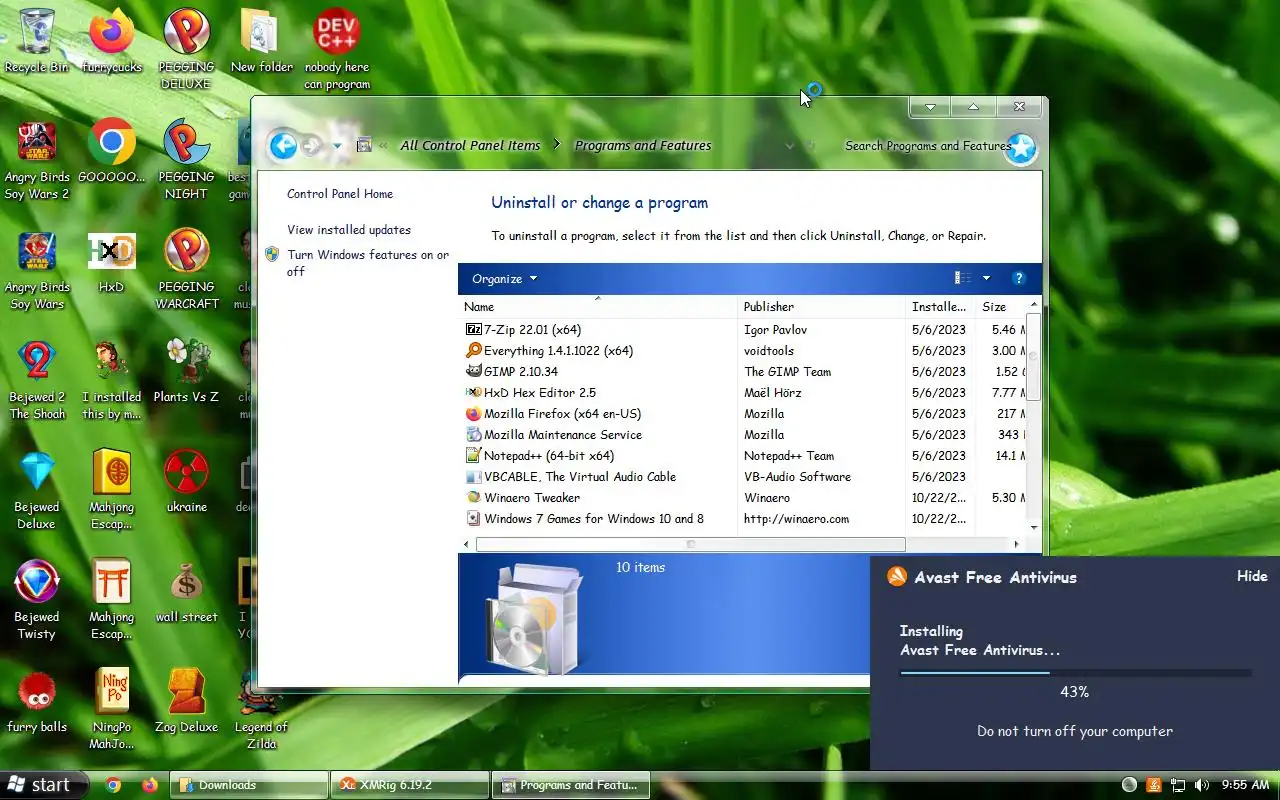Select Everything 1.4.1.1022 (x64) row

pos(744,351)
